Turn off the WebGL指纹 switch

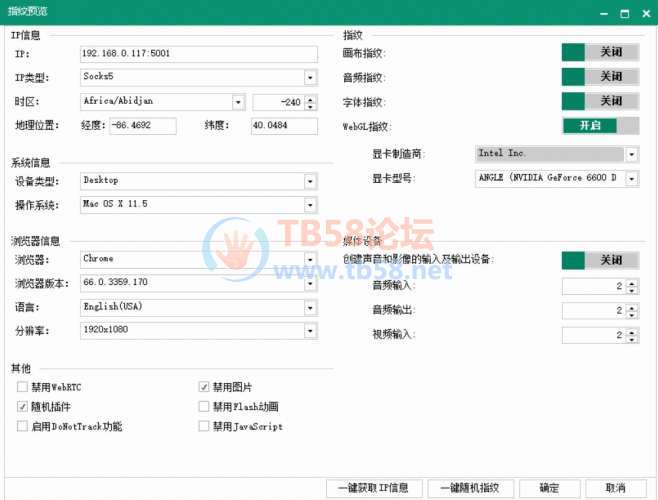pos(601,126)
